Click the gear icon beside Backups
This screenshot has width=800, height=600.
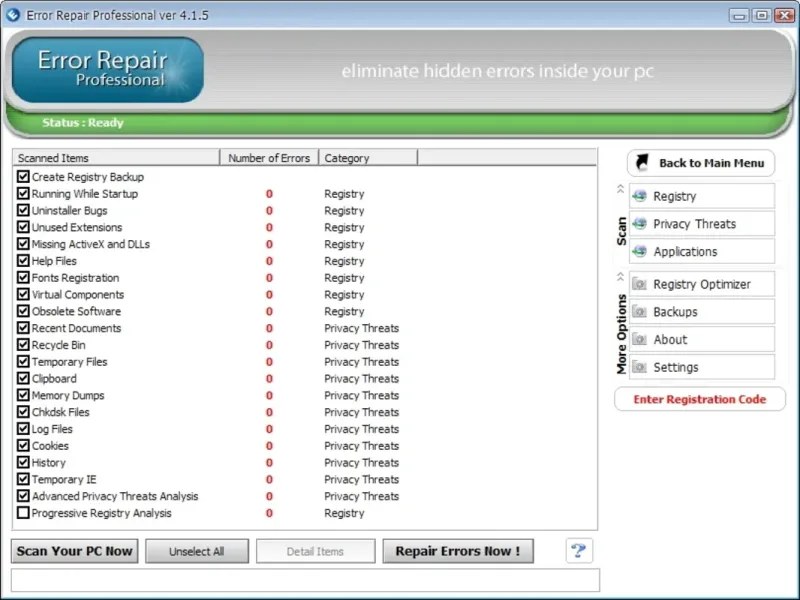click(639, 311)
